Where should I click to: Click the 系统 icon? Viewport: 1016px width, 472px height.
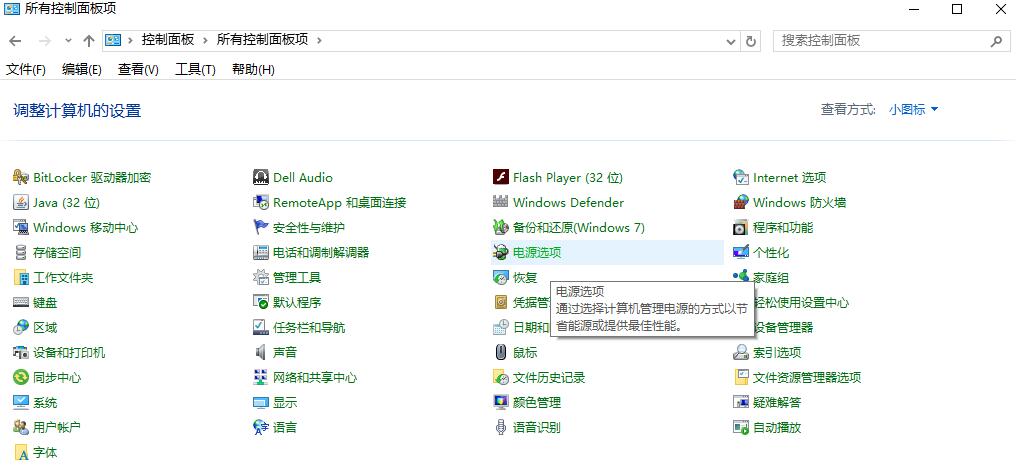pyautogui.click(x=21, y=403)
